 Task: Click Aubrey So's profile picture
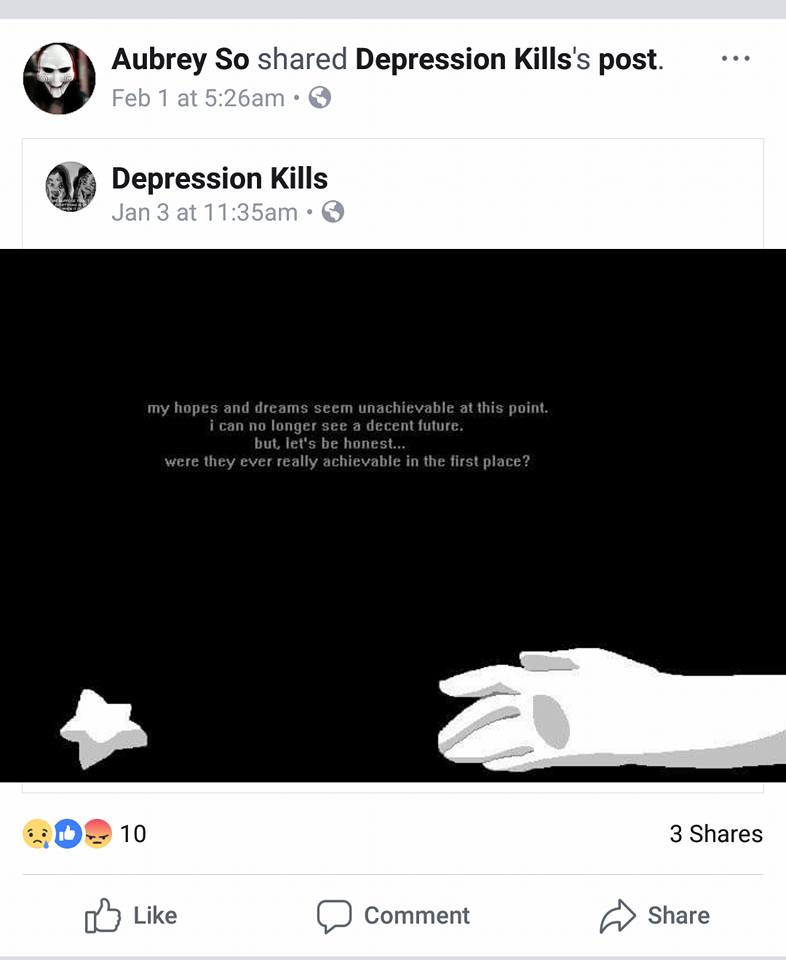[x=59, y=78]
